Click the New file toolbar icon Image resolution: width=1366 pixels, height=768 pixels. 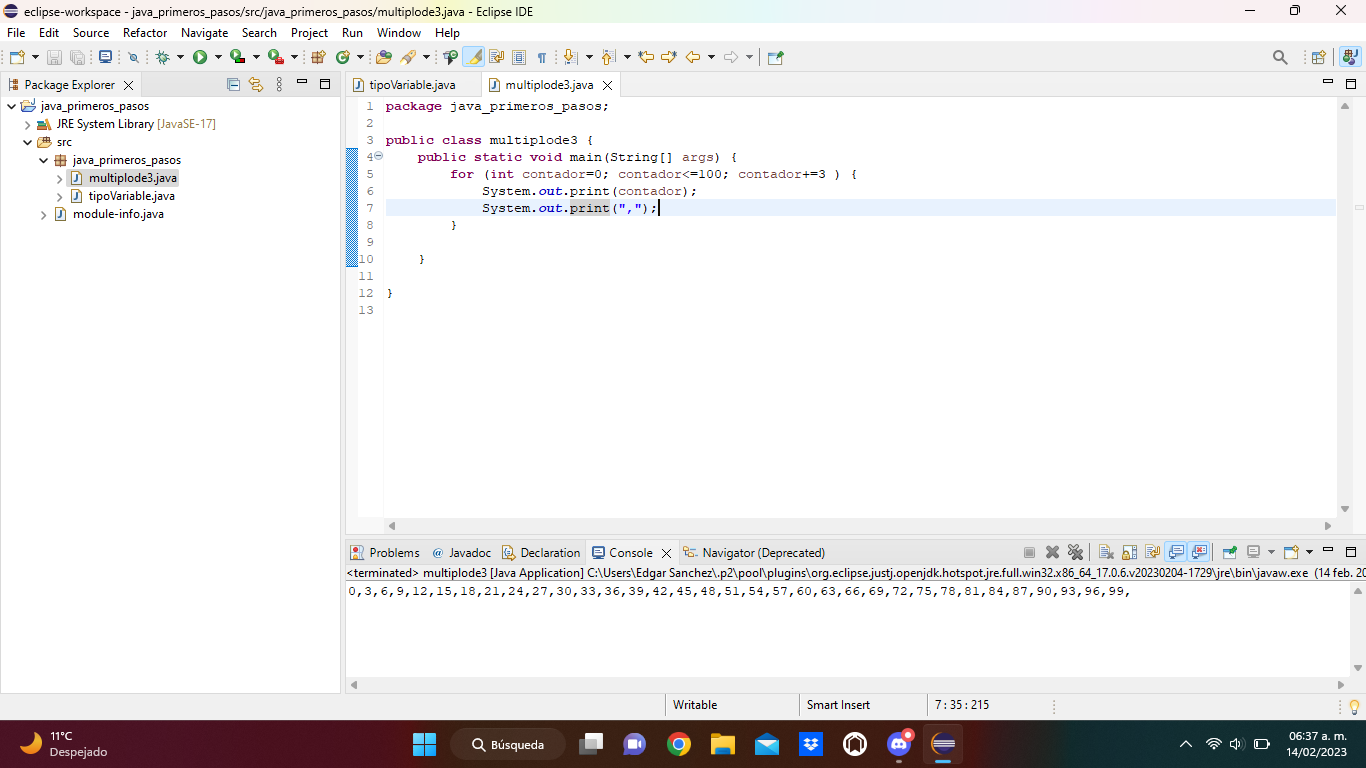[16, 57]
